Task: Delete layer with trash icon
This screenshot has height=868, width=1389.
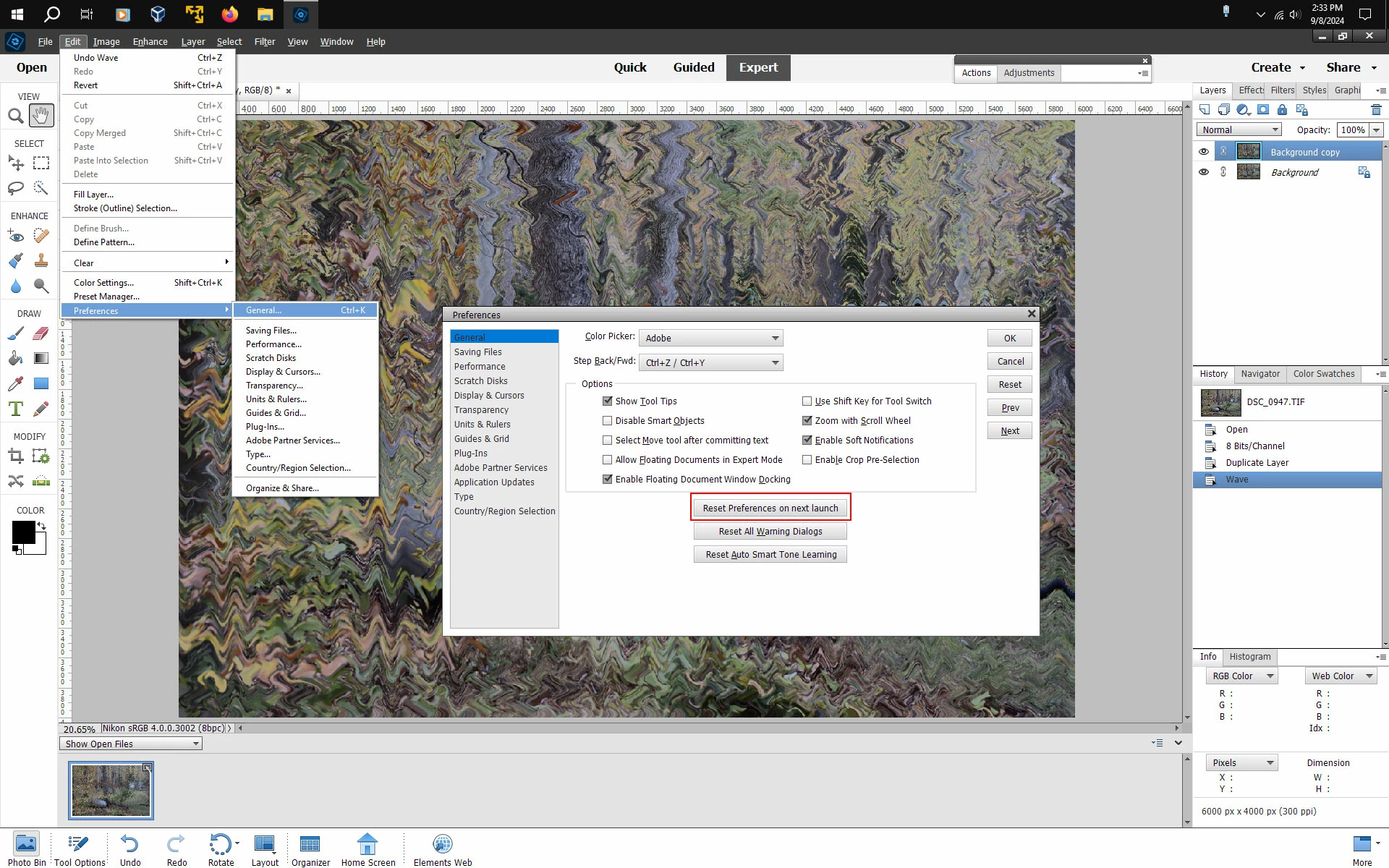Action: tap(1375, 110)
